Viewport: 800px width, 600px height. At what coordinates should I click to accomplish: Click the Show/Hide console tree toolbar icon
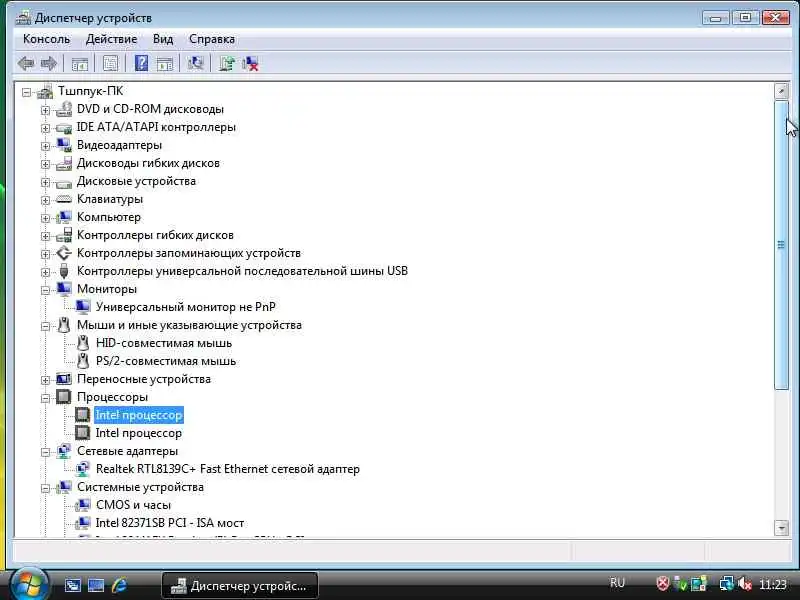pyautogui.click(x=80, y=64)
